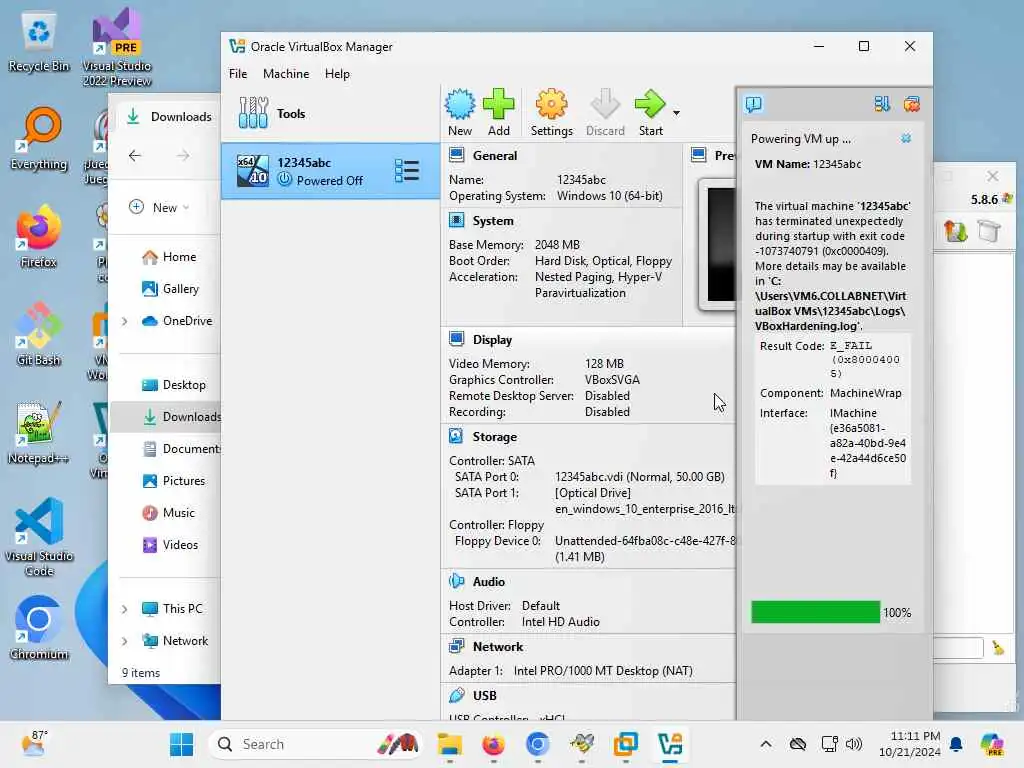Open the New dropdown in File Explorer
Screen dimensions: 1024x768
159,207
